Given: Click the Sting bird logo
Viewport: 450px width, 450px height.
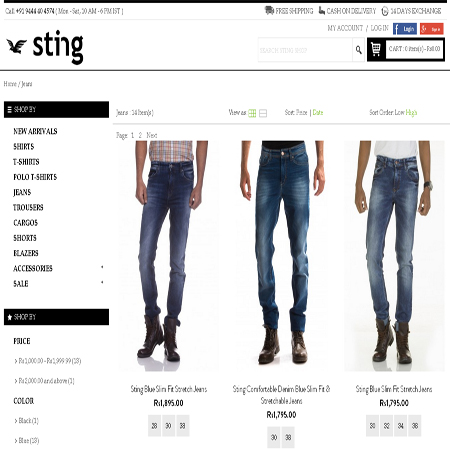Looking at the screenshot, I should click(x=17, y=46).
